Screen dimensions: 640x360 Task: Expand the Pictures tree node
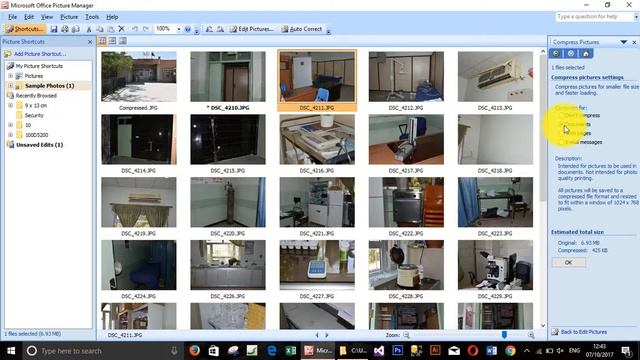[x=11, y=76]
